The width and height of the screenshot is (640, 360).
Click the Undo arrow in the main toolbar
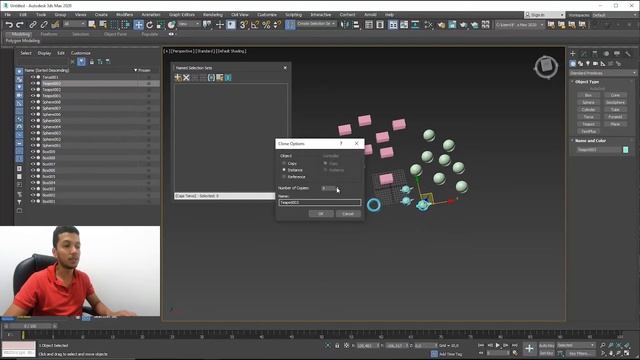[9, 25]
